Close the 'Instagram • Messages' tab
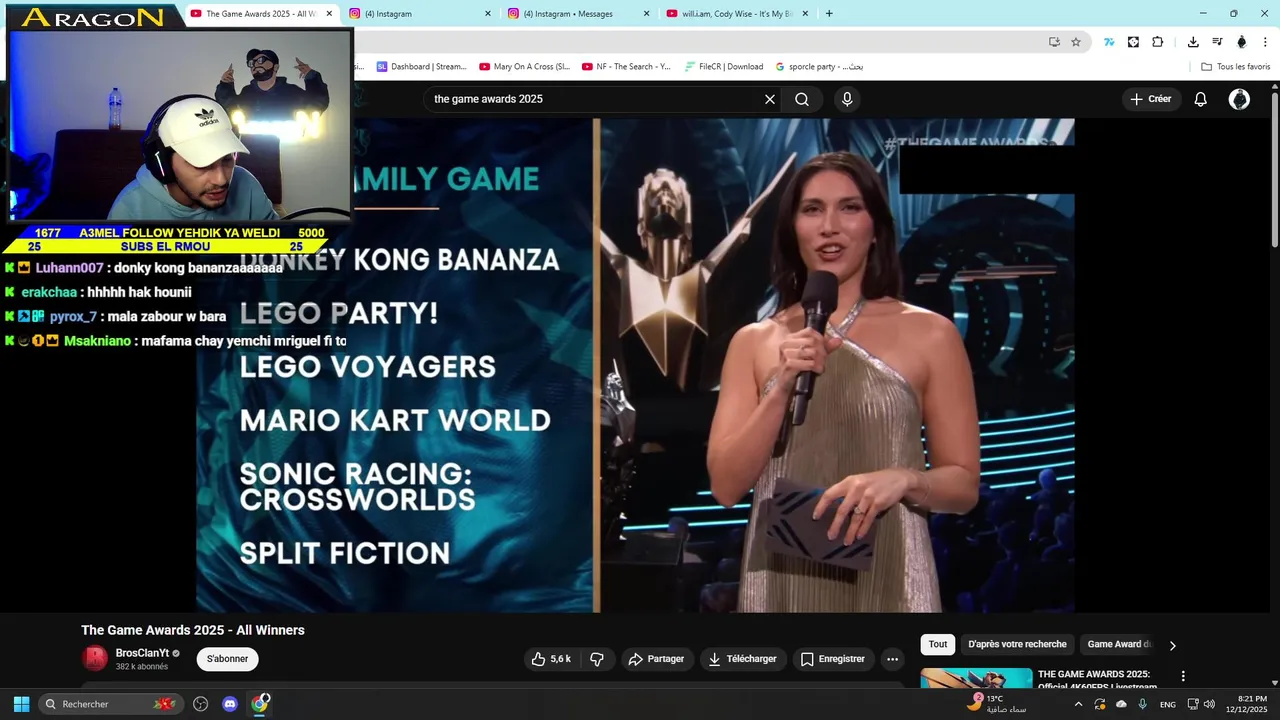1280x720 pixels. pyautogui.click(x=646, y=14)
